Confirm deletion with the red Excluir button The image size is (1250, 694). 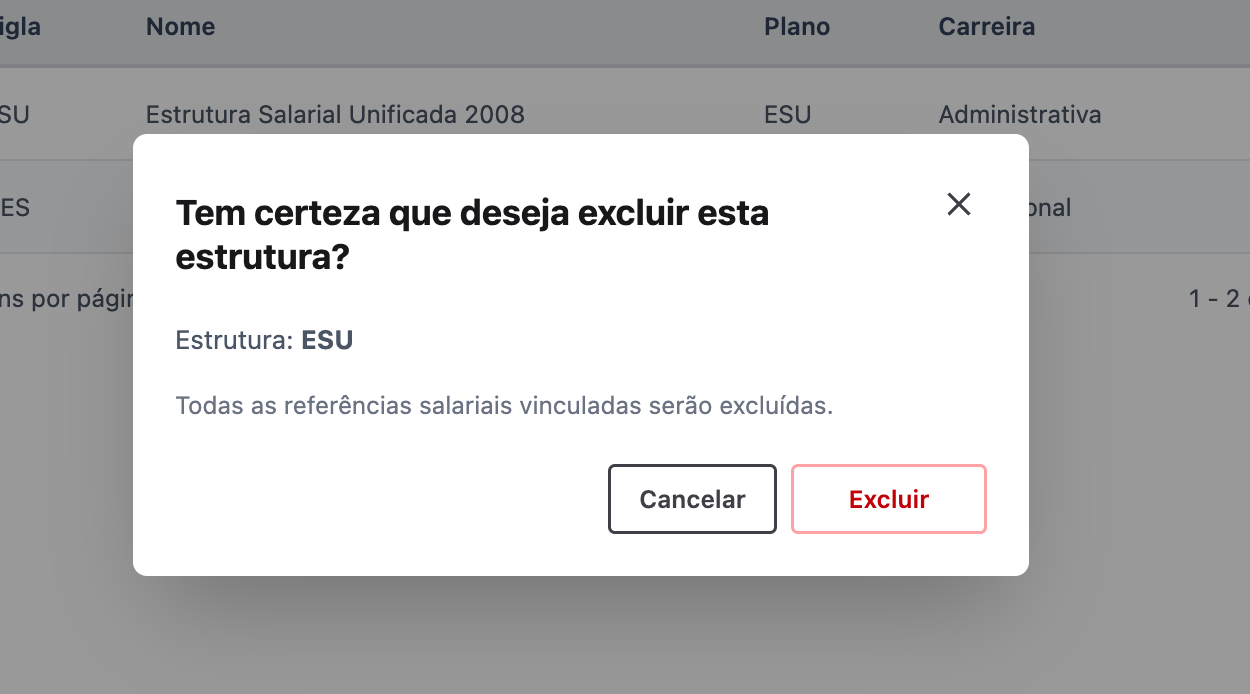[889, 499]
